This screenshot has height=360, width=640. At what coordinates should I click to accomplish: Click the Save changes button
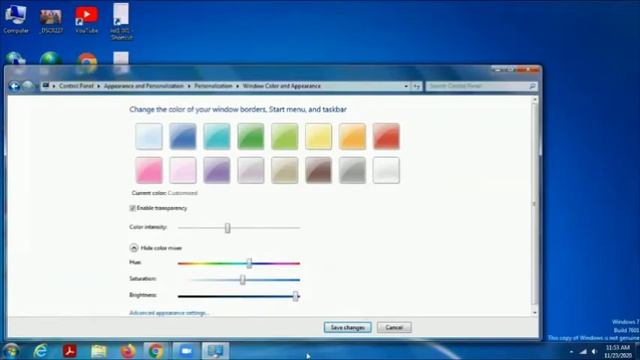click(x=347, y=327)
